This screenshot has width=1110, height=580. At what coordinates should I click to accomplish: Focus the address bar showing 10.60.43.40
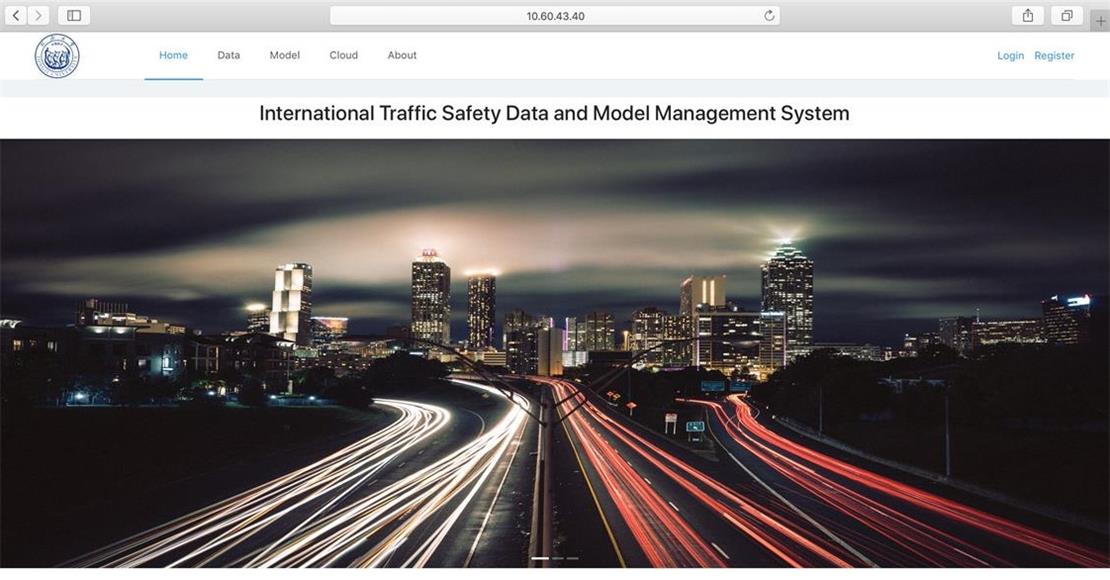point(555,15)
